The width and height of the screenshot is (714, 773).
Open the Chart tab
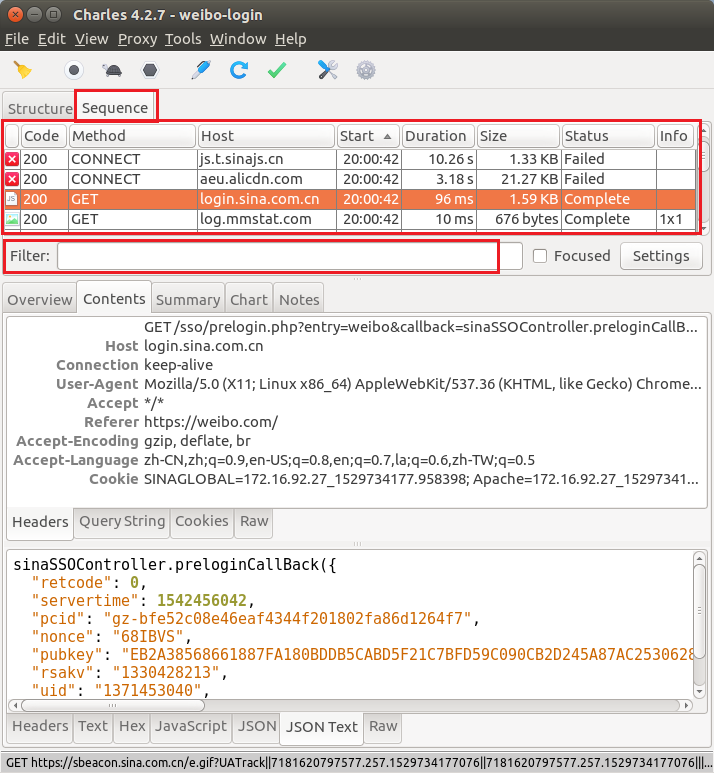(249, 300)
